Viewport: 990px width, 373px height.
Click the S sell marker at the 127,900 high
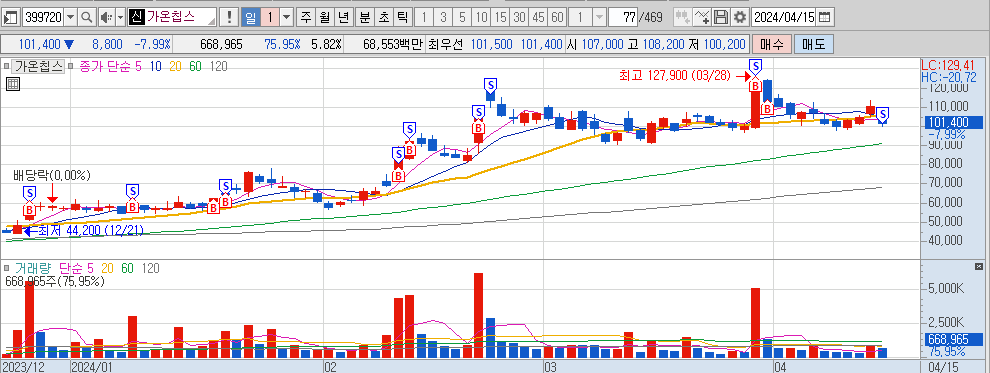point(755,65)
